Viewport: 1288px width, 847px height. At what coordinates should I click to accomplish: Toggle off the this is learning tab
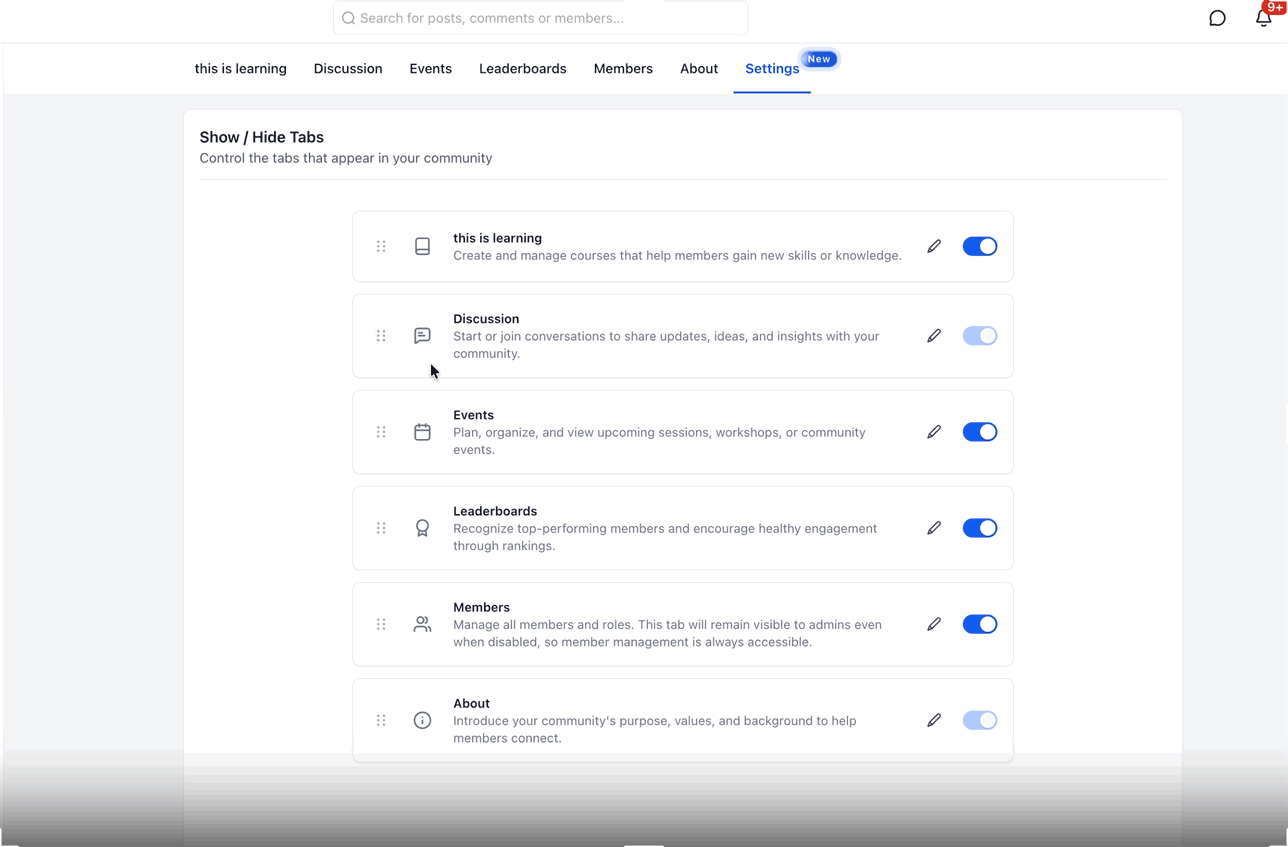pos(980,246)
